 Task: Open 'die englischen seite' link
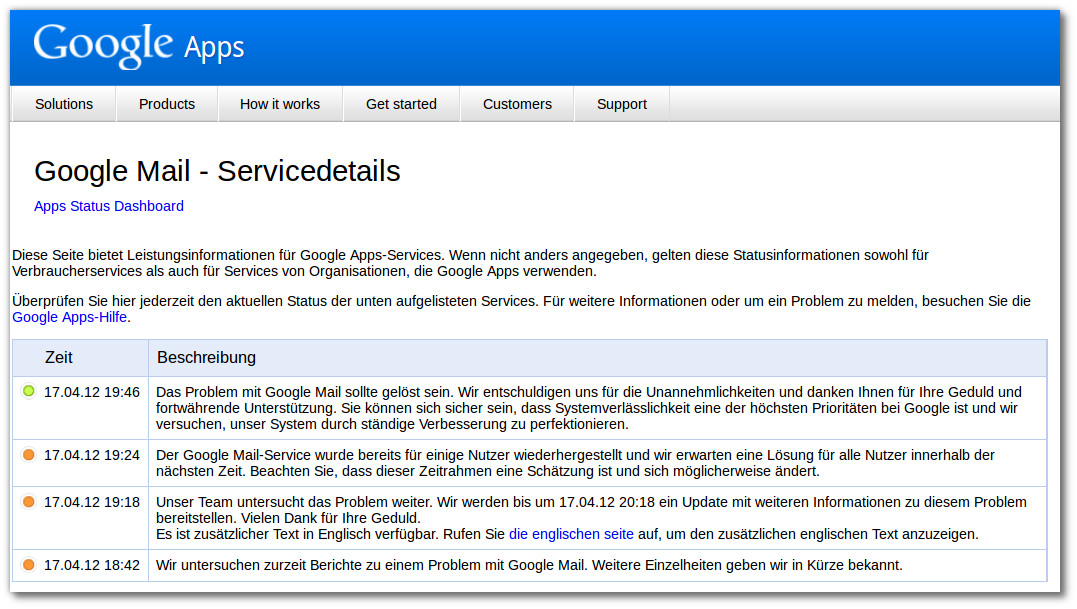571,534
